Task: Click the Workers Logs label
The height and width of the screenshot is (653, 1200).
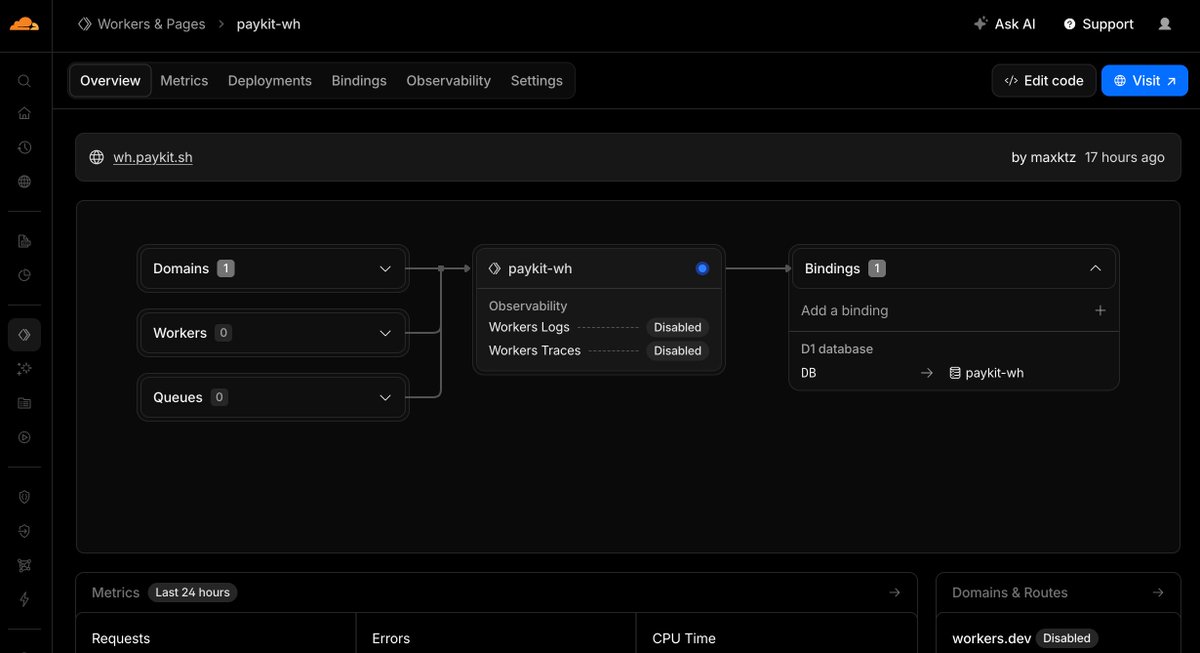Action: [529, 327]
